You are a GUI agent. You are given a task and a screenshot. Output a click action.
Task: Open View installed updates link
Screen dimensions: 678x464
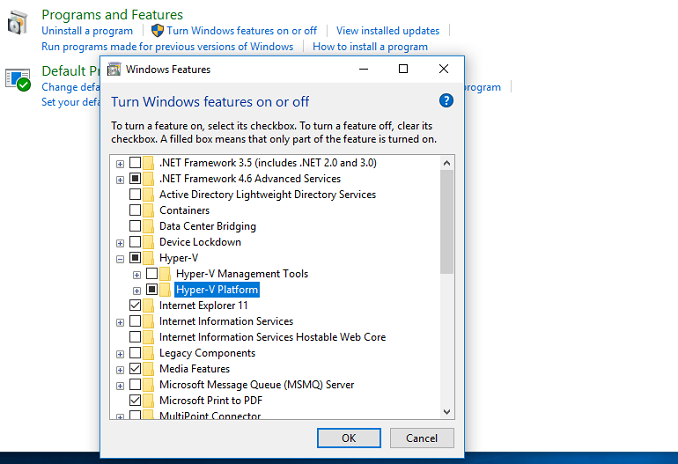click(x=388, y=31)
